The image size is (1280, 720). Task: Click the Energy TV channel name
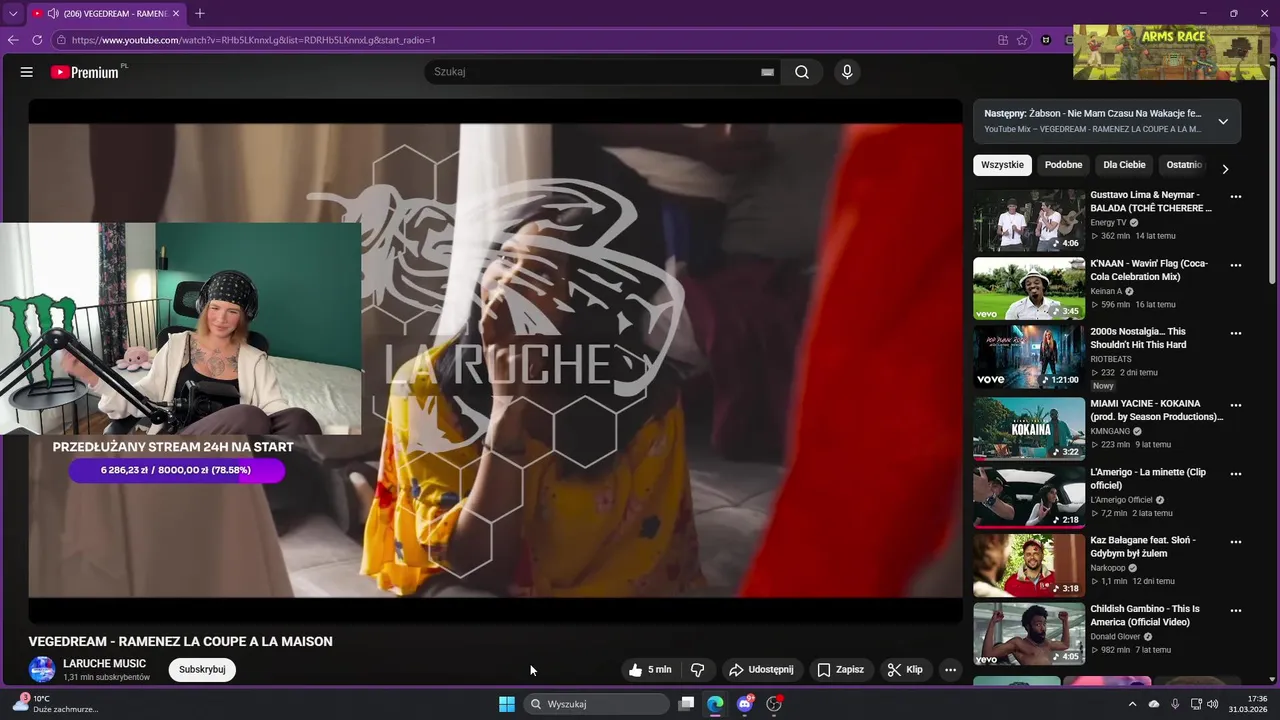[1108, 223]
